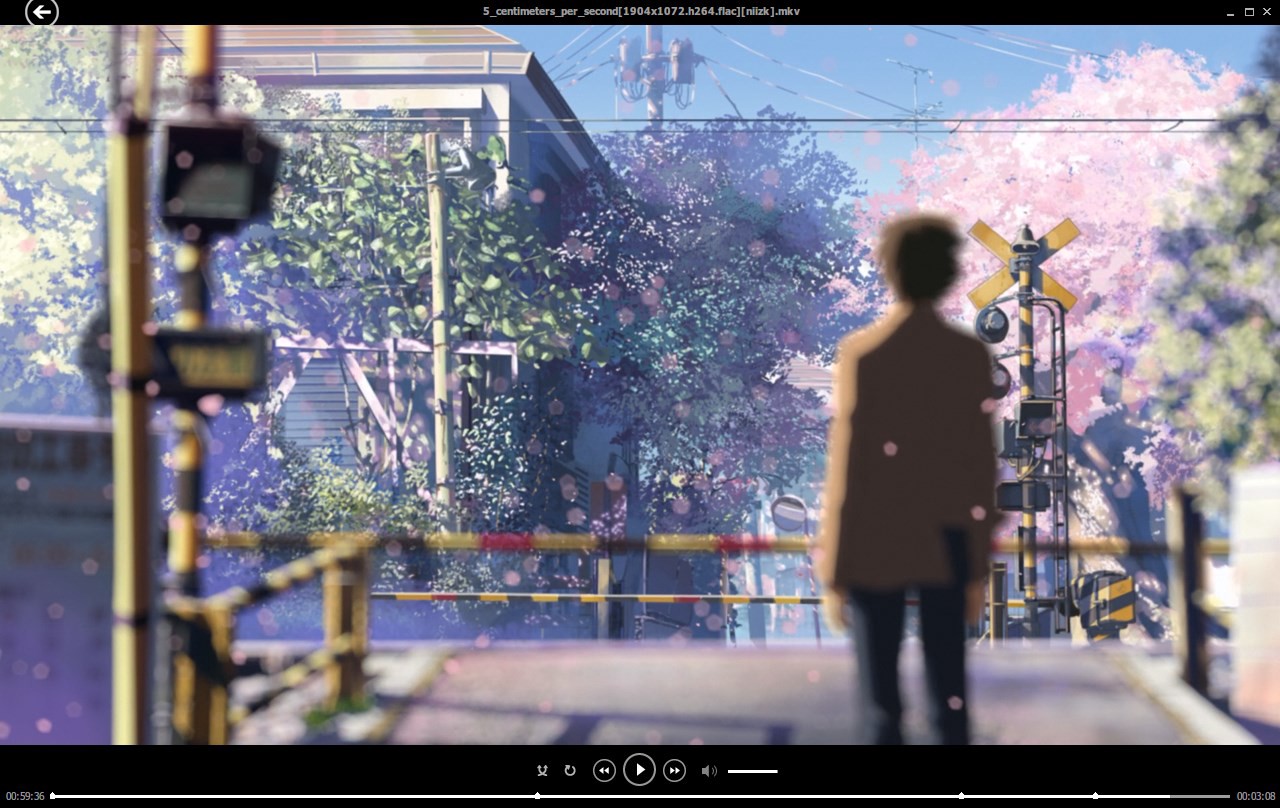Image resolution: width=1280 pixels, height=808 pixels.
Task: Click the unplayed gray end of the seek bar
Action: (x=1200, y=796)
